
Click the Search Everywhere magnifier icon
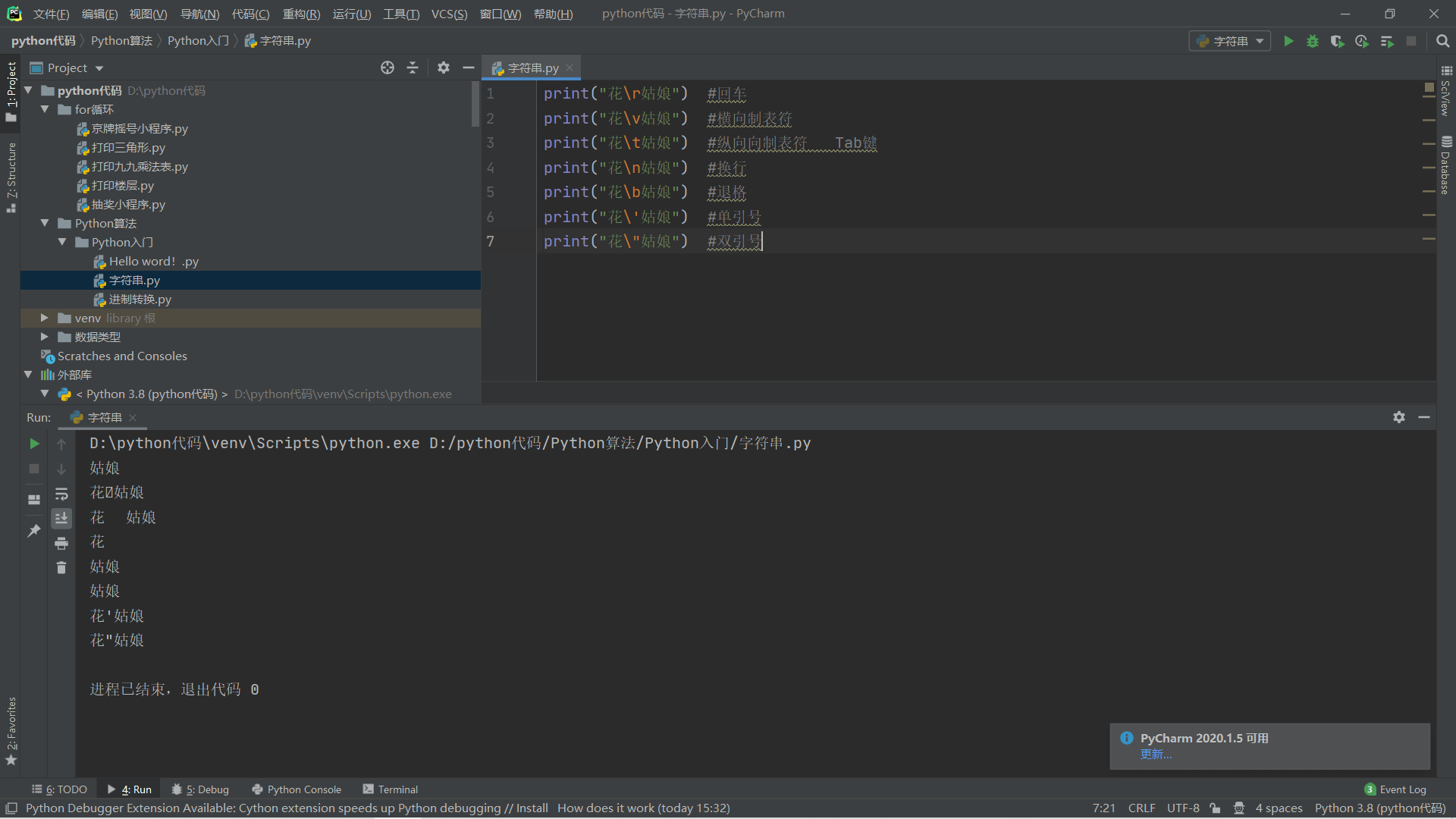[x=1442, y=41]
